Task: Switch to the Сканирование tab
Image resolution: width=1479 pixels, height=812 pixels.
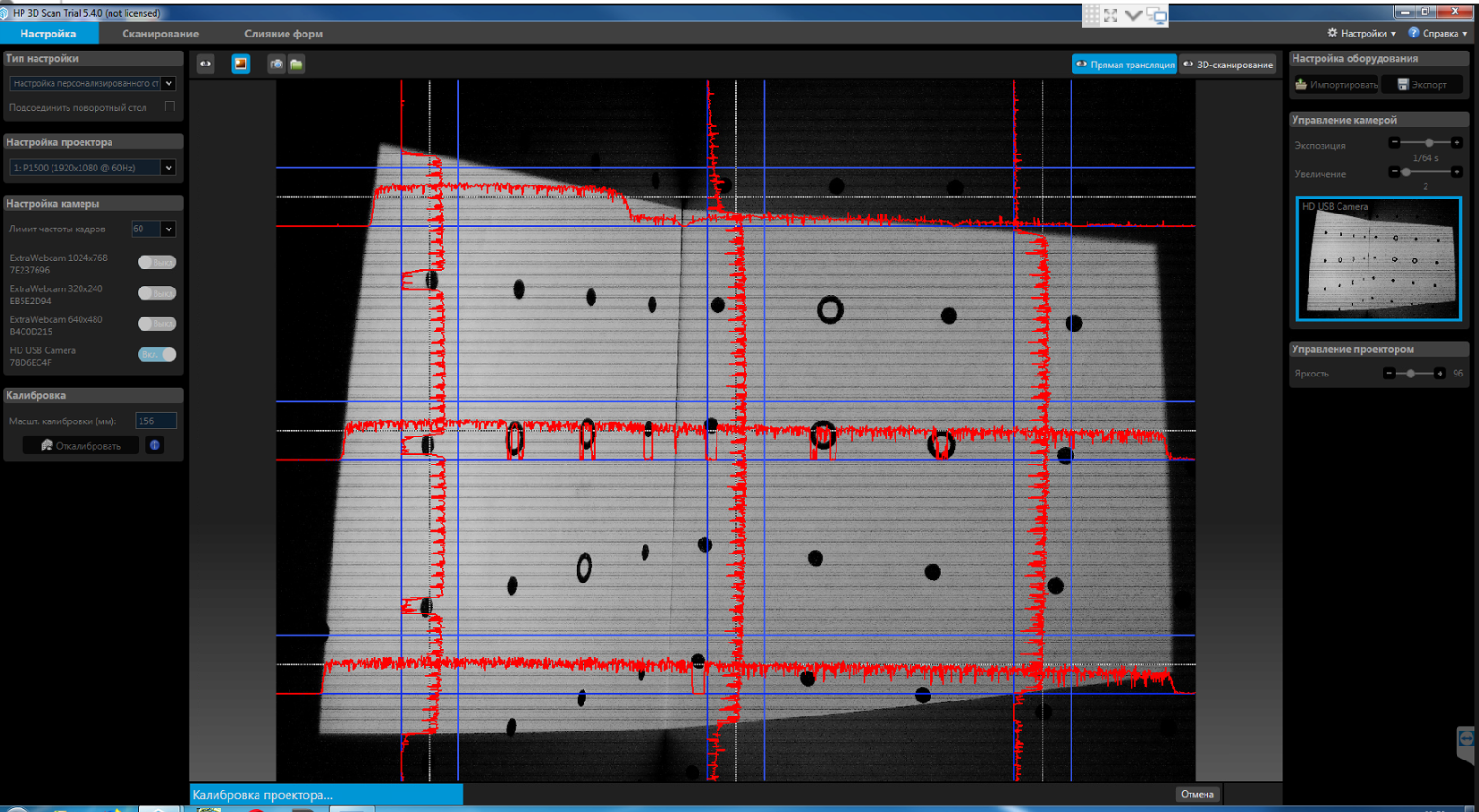Action: 160,34
